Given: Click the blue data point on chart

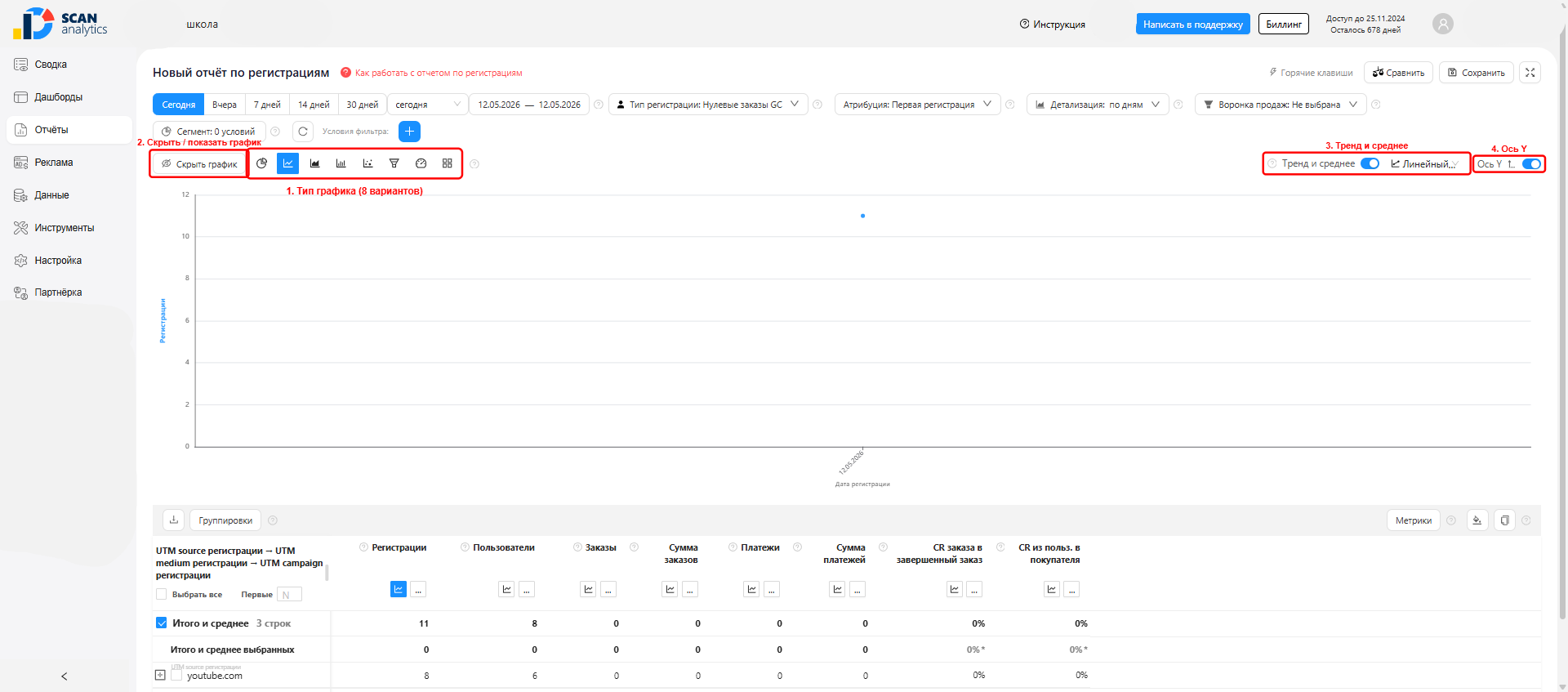Looking at the screenshot, I should point(862,216).
